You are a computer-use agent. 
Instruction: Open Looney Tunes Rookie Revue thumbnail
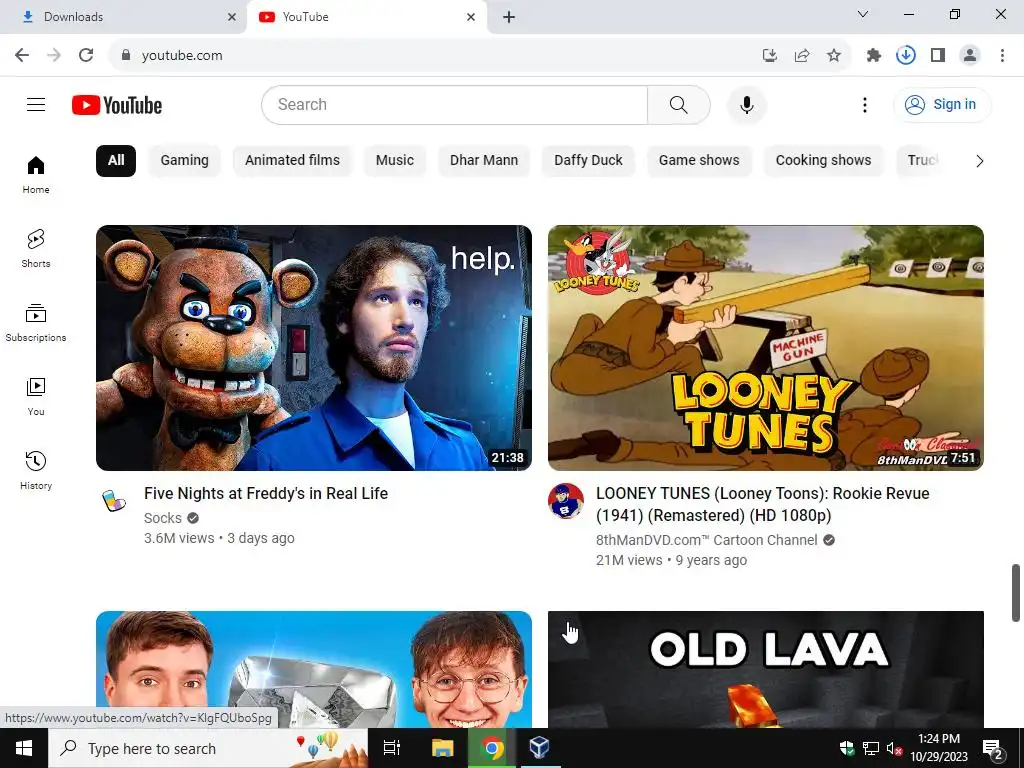click(x=765, y=347)
